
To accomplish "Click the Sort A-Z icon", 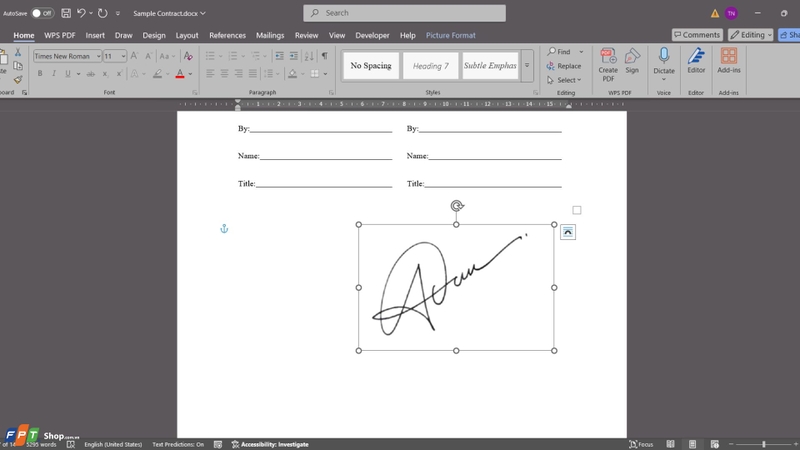I will (309, 56).
